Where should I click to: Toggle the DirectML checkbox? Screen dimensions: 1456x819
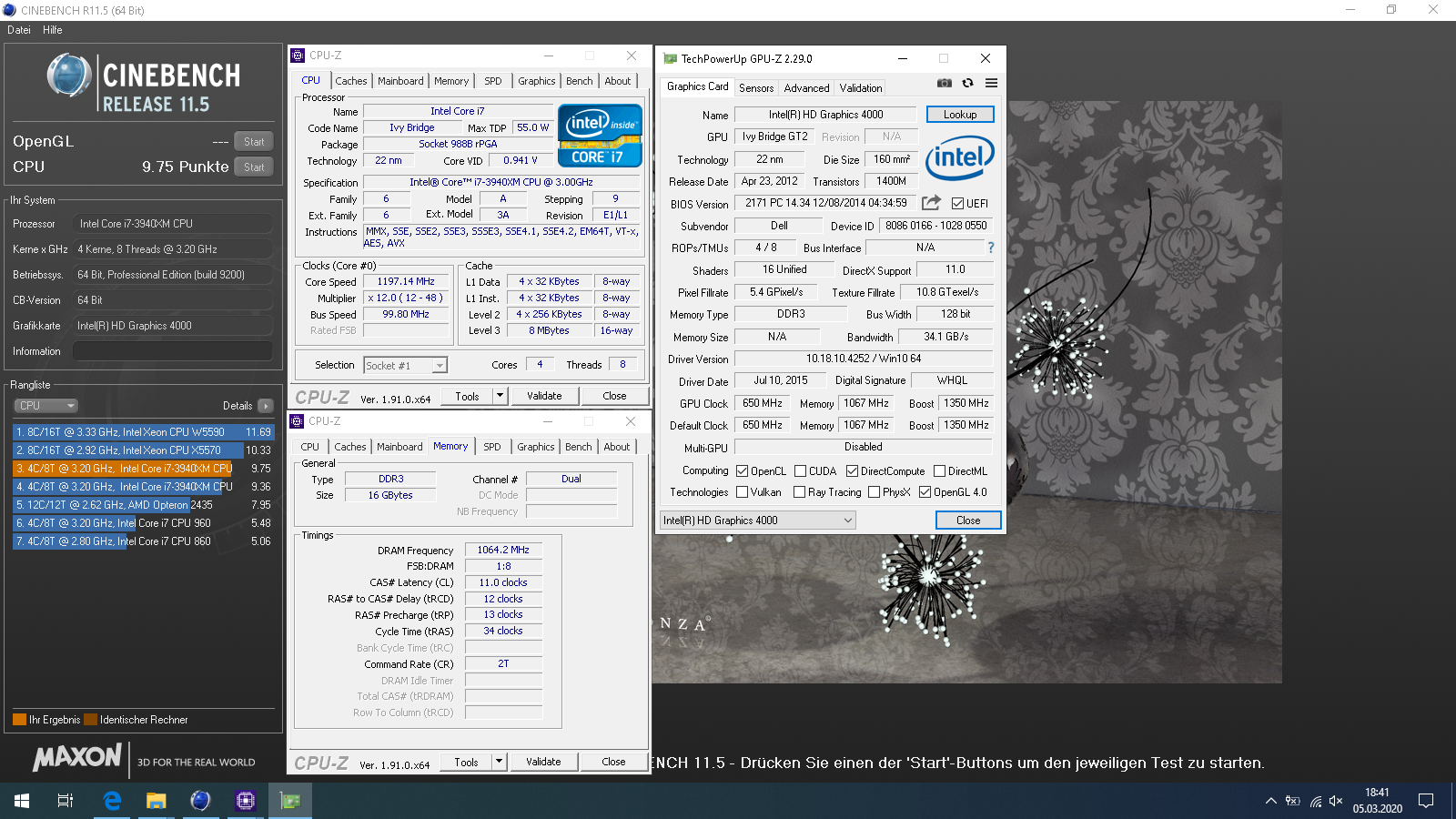tap(939, 471)
